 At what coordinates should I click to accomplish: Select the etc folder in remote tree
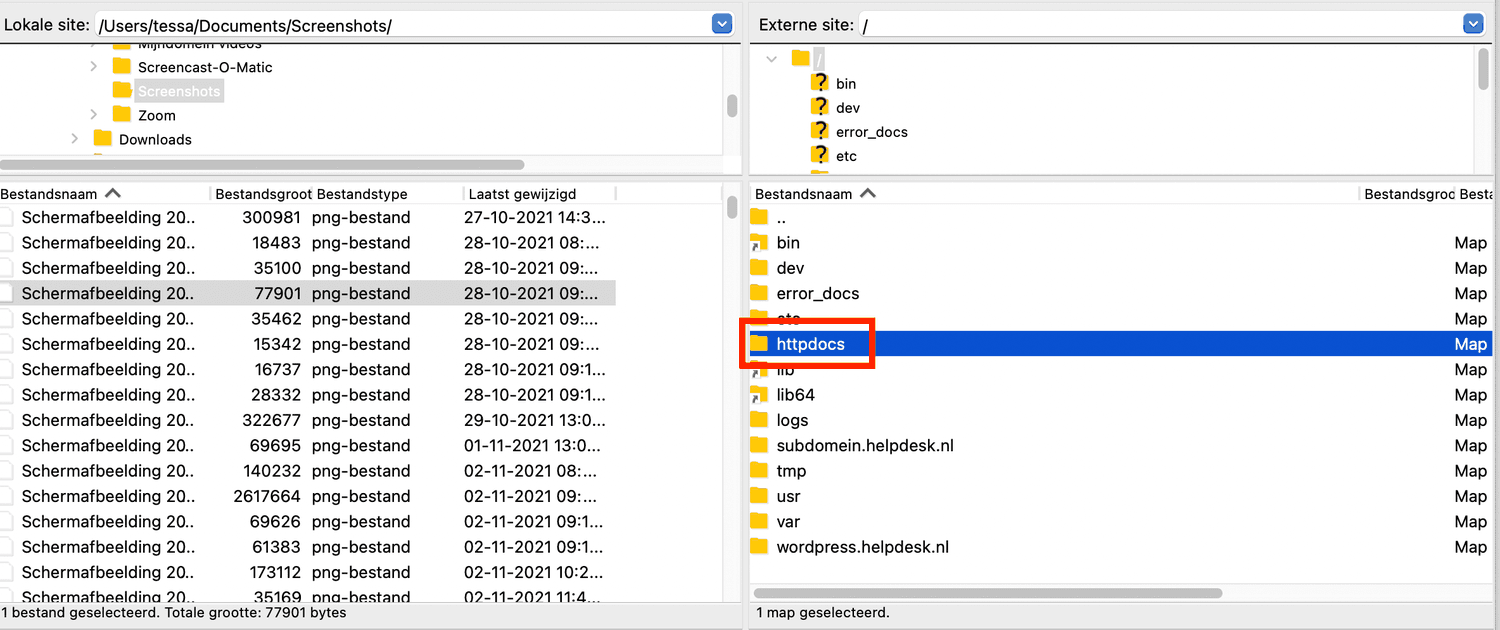click(x=846, y=156)
